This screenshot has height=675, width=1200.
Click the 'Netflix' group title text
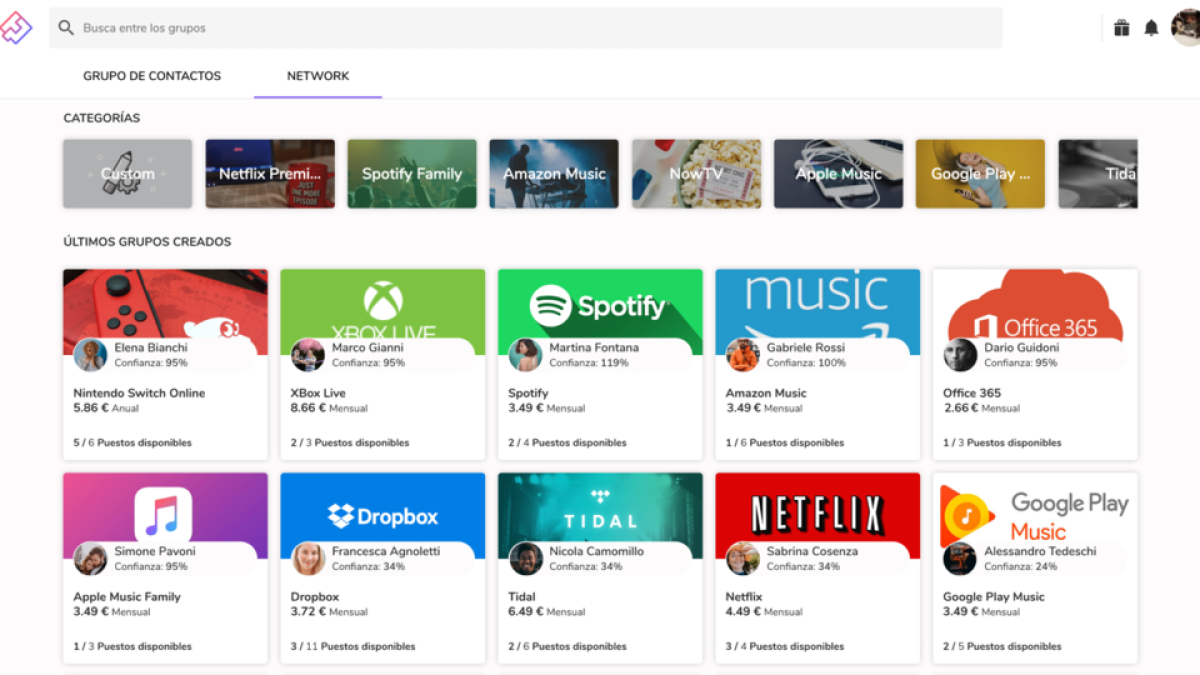coord(744,597)
